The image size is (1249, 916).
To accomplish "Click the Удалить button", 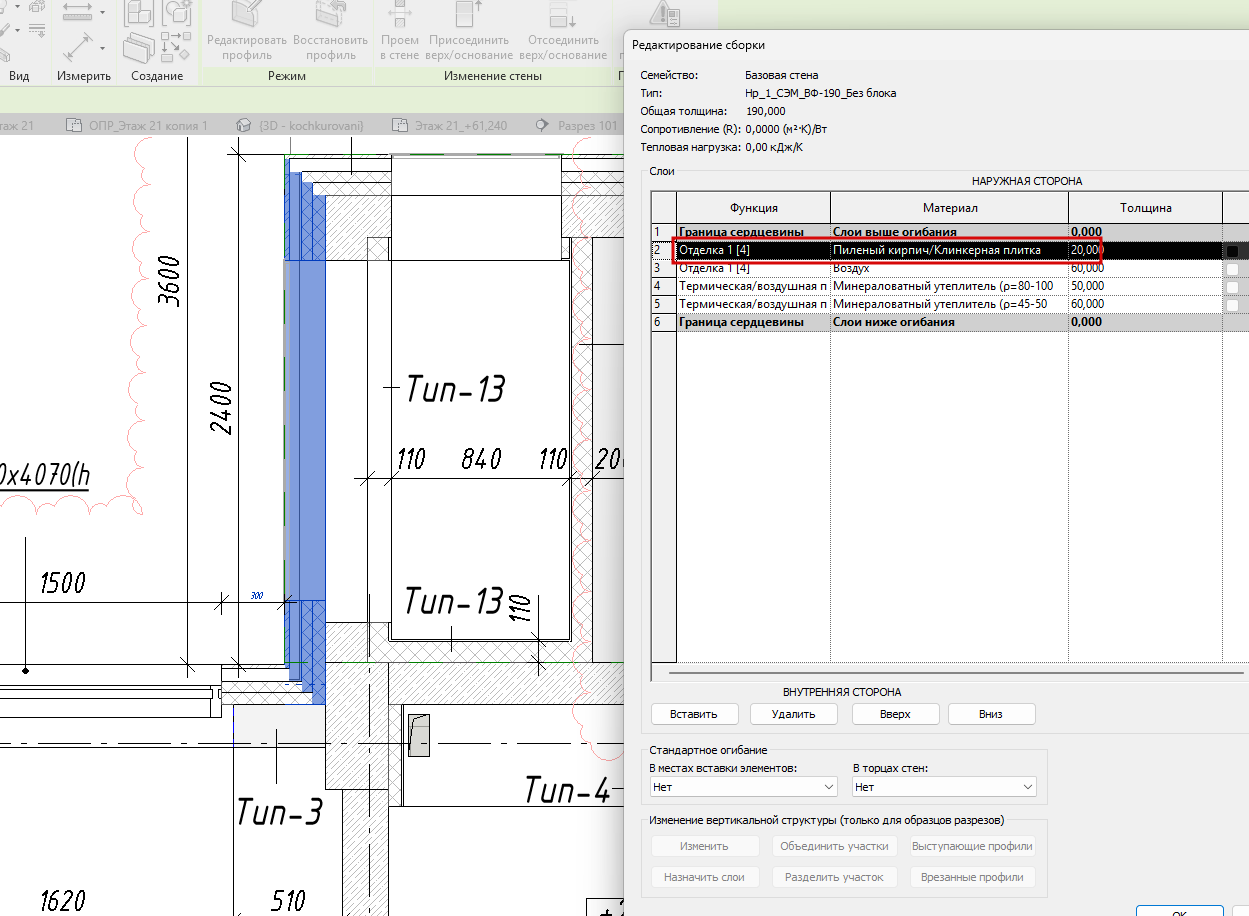I will (794, 714).
